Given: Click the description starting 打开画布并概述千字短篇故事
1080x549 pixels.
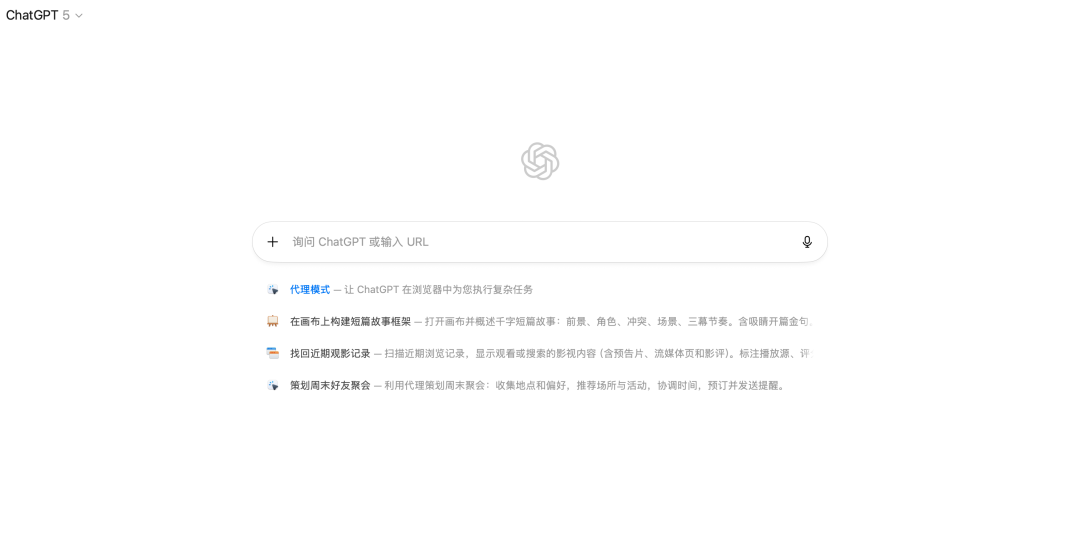Looking at the screenshot, I should (x=619, y=322).
